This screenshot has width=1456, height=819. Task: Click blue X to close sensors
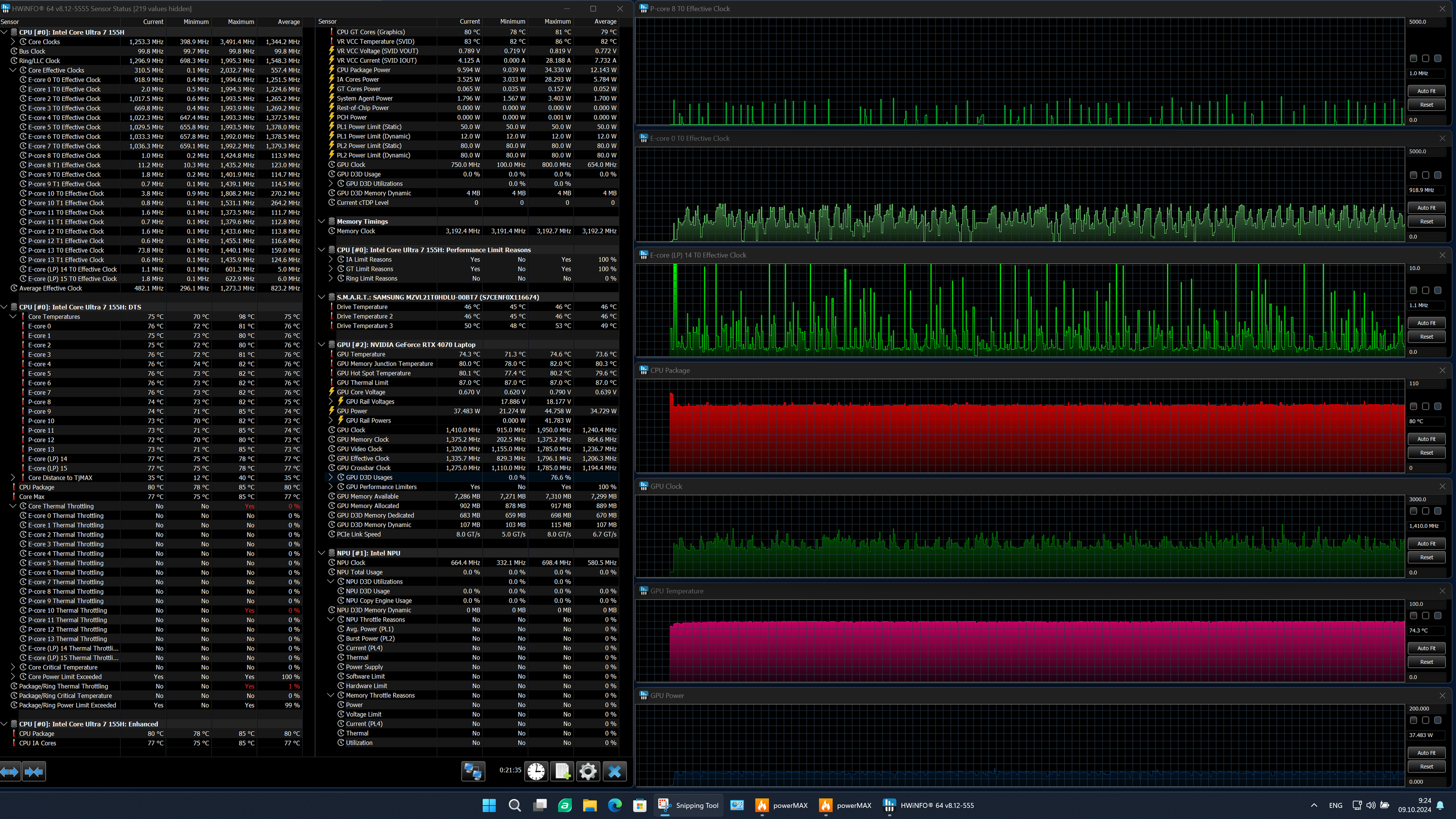614,771
